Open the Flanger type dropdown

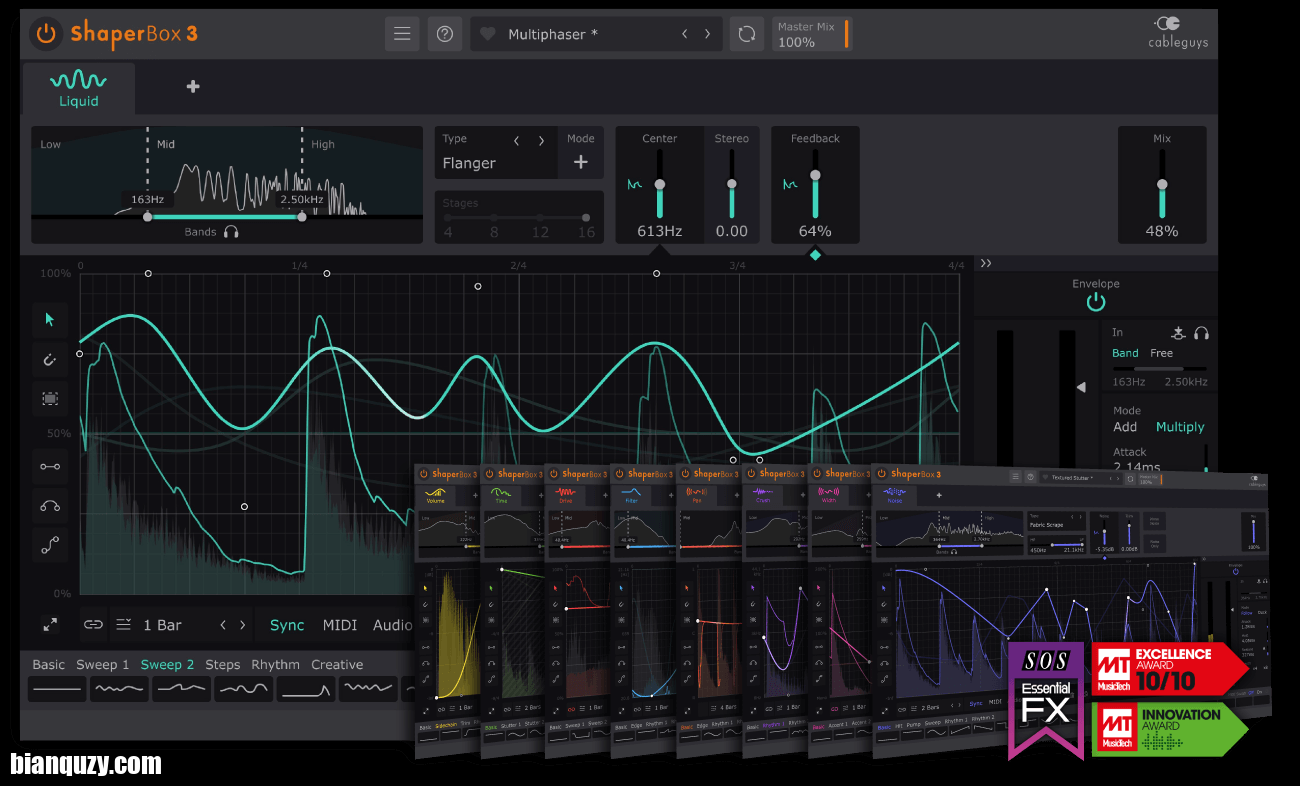click(470, 163)
